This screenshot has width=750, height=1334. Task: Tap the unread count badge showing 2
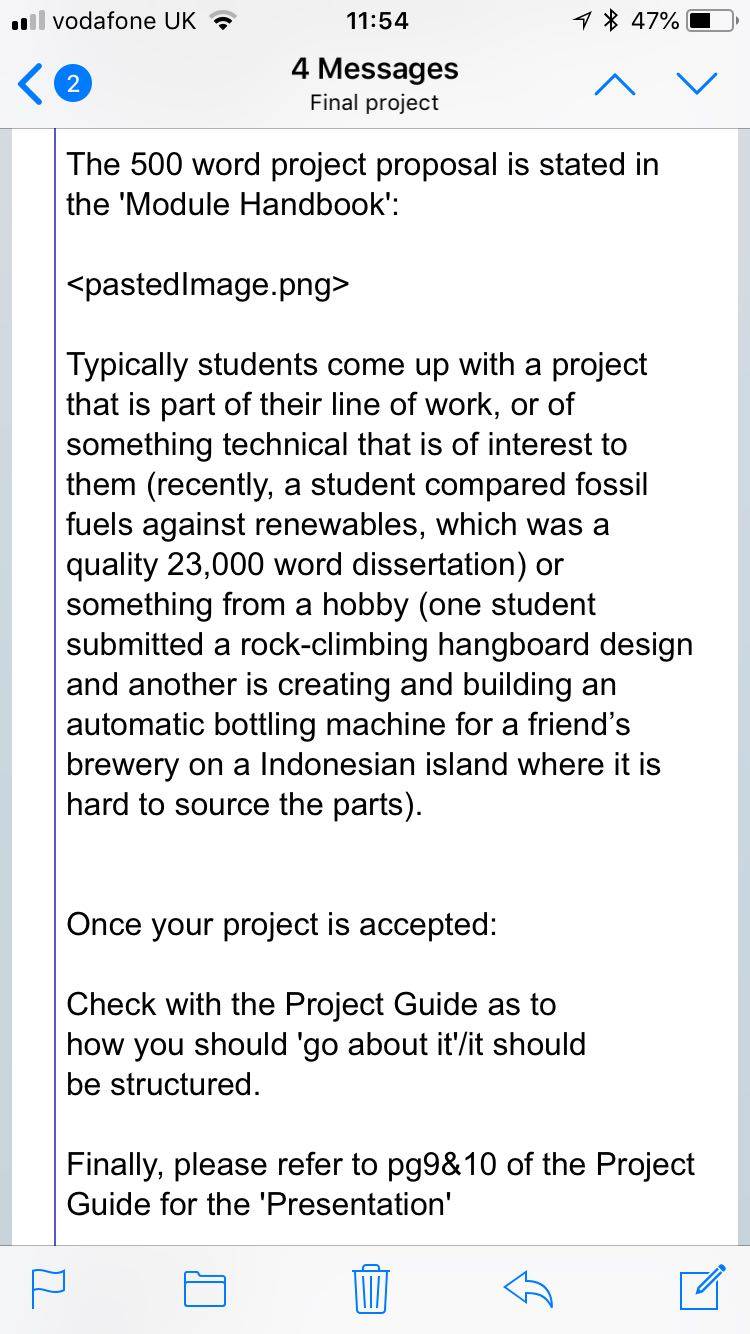click(x=72, y=84)
